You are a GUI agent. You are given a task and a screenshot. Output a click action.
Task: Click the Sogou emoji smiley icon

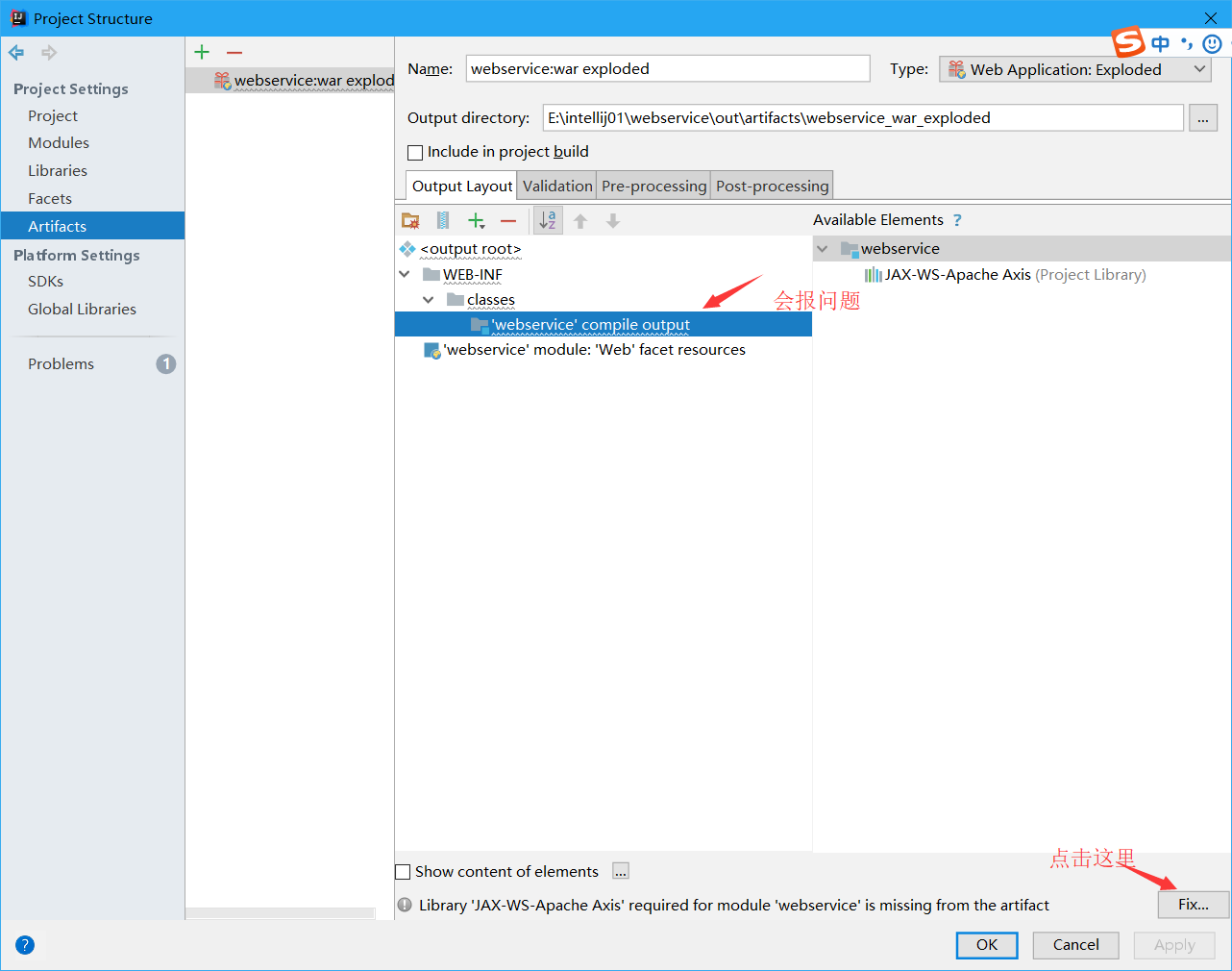pyautogui.click(x=1213, y=43)
